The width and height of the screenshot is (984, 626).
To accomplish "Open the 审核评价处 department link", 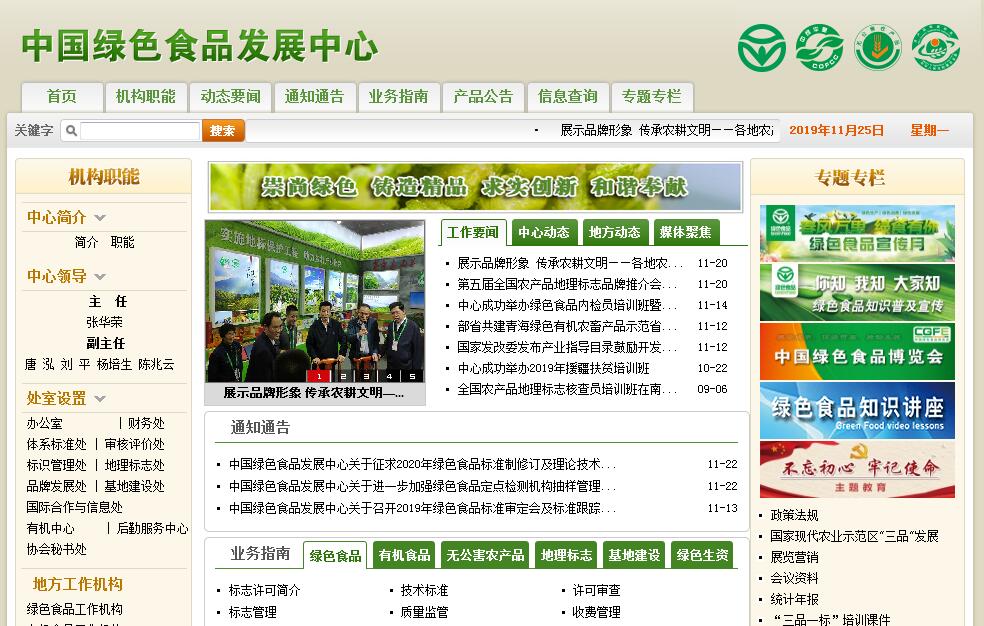I will coord(134,444).
